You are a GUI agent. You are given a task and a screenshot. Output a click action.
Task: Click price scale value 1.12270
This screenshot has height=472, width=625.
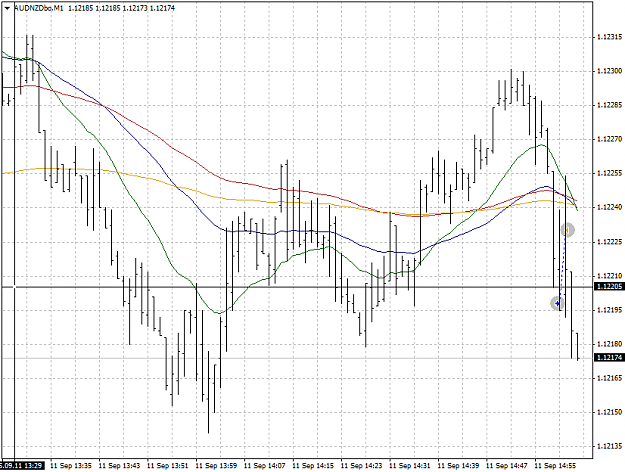point(609,139)
